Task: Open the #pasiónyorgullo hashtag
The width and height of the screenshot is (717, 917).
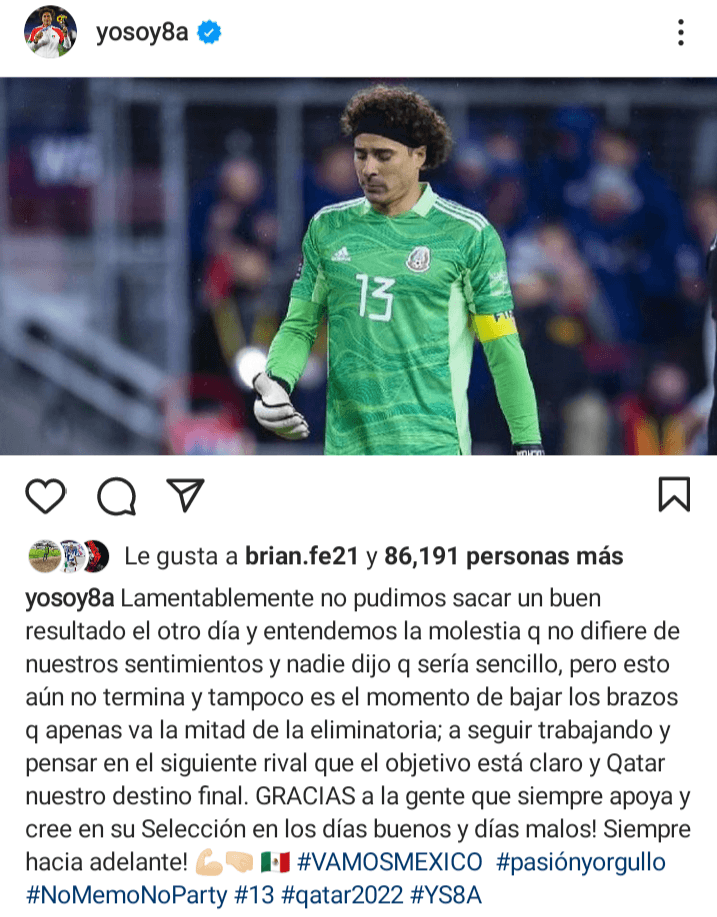Action: point(580,863)
